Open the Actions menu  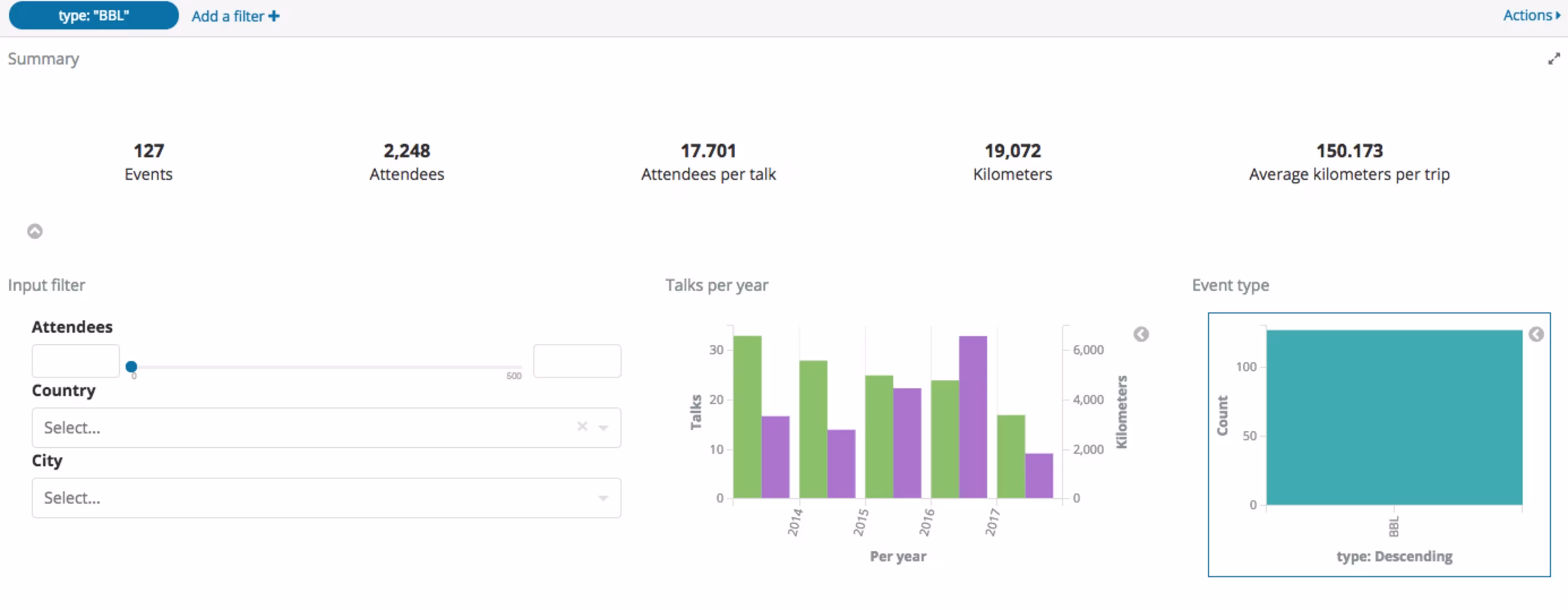tap(1530, 15)
